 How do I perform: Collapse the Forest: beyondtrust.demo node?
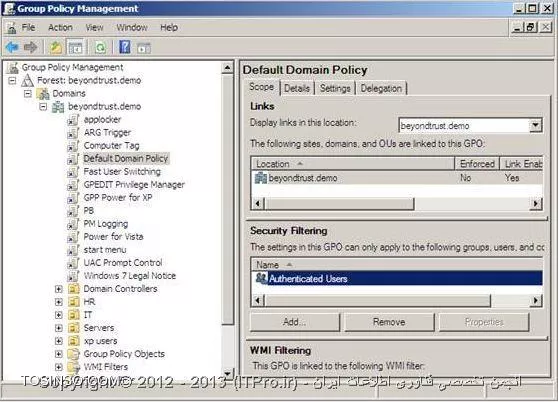pyautogui.click(x=12, y=81)
